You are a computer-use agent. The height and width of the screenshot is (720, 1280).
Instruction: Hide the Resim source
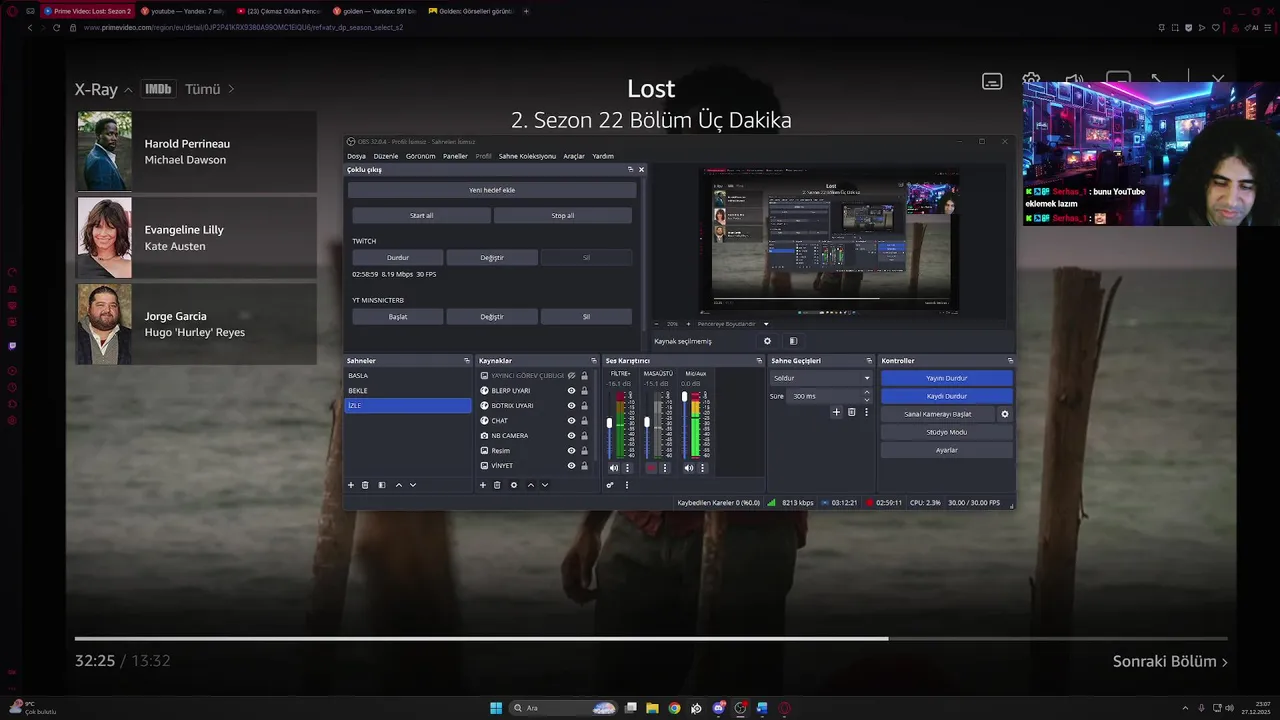(571, 451)
